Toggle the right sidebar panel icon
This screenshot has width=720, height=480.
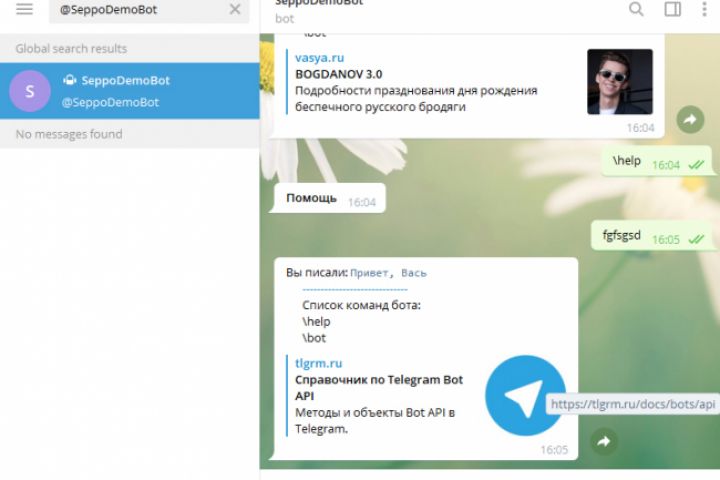[672, 9]
